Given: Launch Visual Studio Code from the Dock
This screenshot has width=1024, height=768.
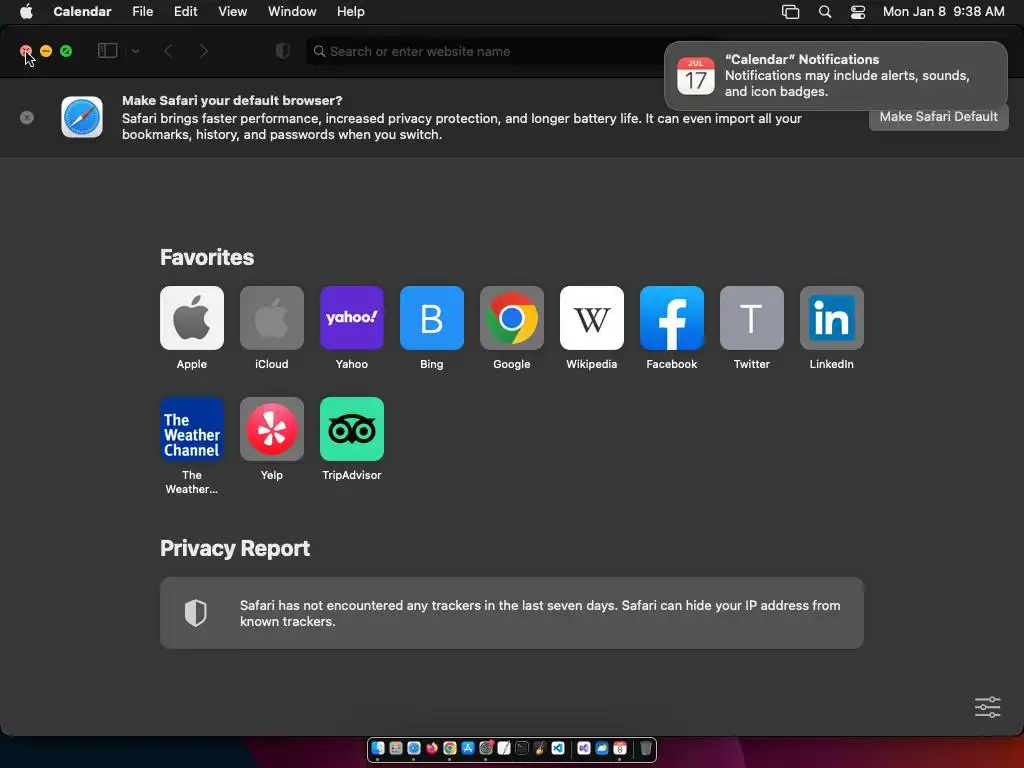Looking at the screenshot, I should point(558,748).
